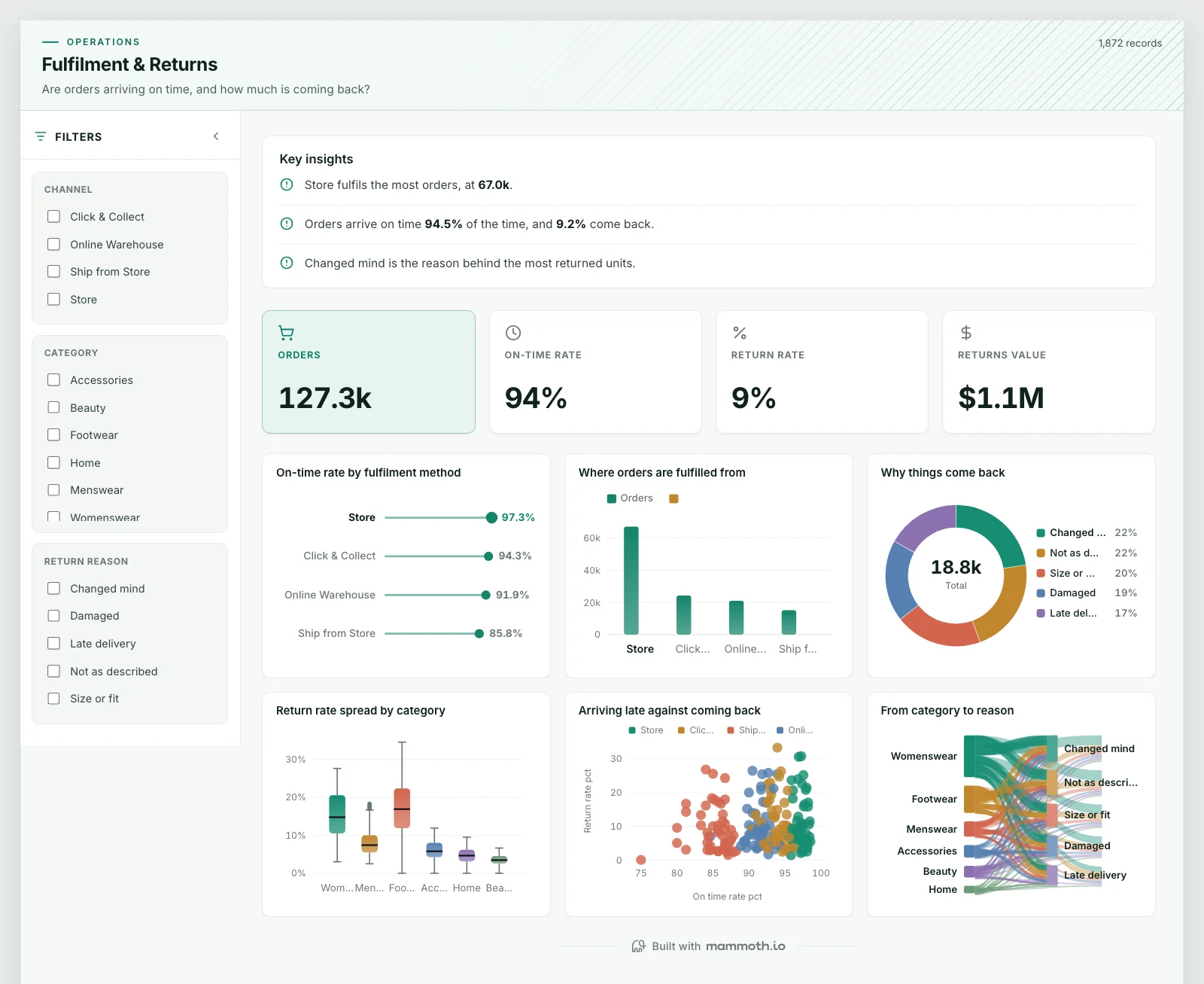Image resolution: width=1204 pixels, height=984 pixels.
Task: Check the Menswear filter
Action: coord(53,490)
